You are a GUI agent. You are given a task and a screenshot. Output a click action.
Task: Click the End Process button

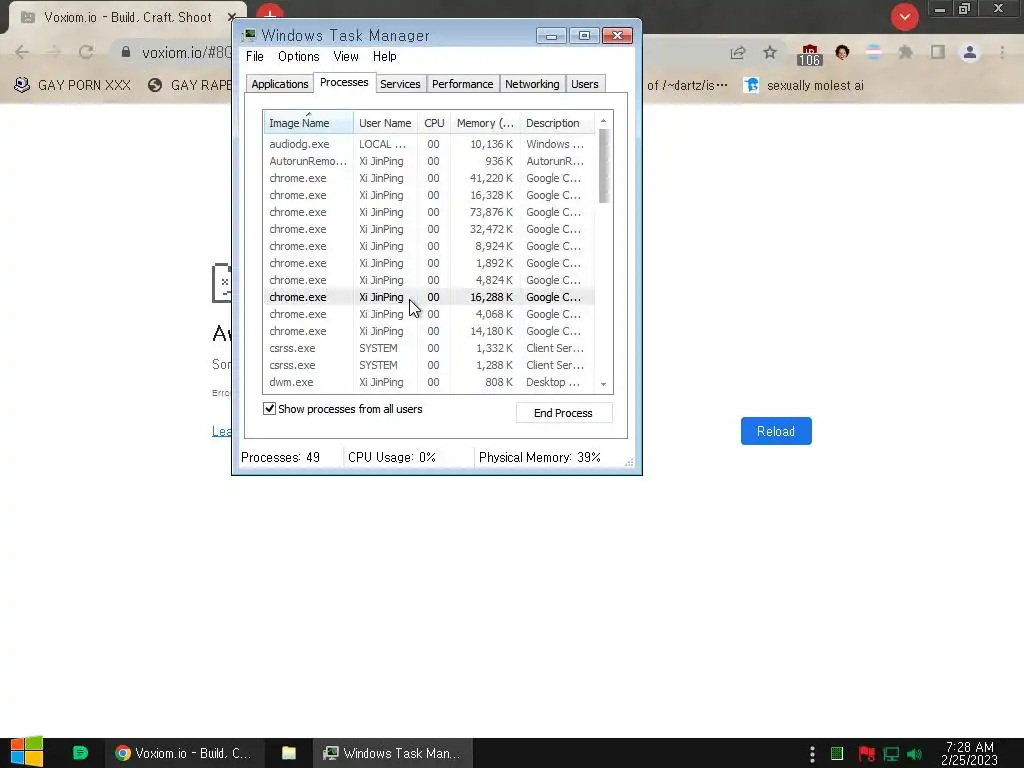pos(564,413)
